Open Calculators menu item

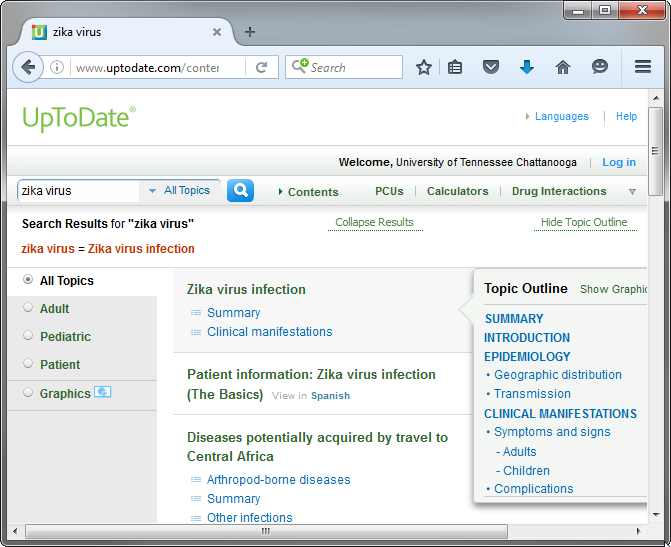(457, 191)
